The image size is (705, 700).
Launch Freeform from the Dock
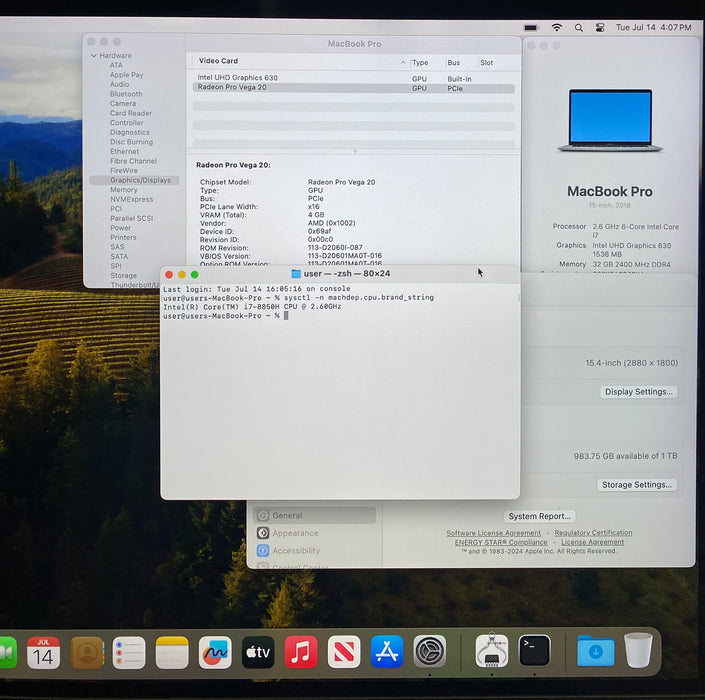coord(215,652)
